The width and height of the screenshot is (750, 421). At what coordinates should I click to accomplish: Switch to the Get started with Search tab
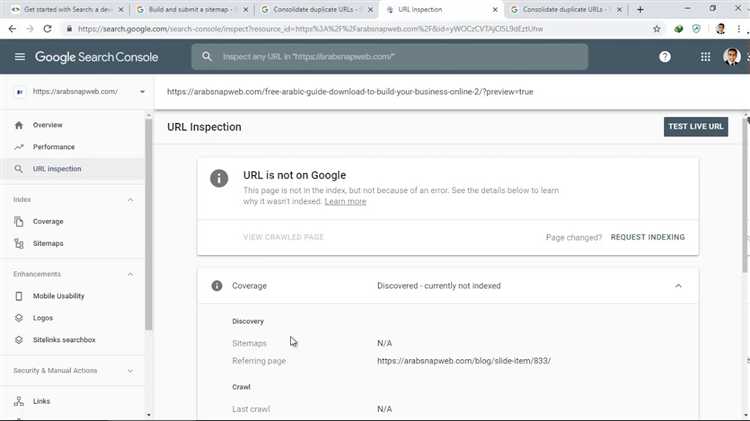tap(68, 9)
